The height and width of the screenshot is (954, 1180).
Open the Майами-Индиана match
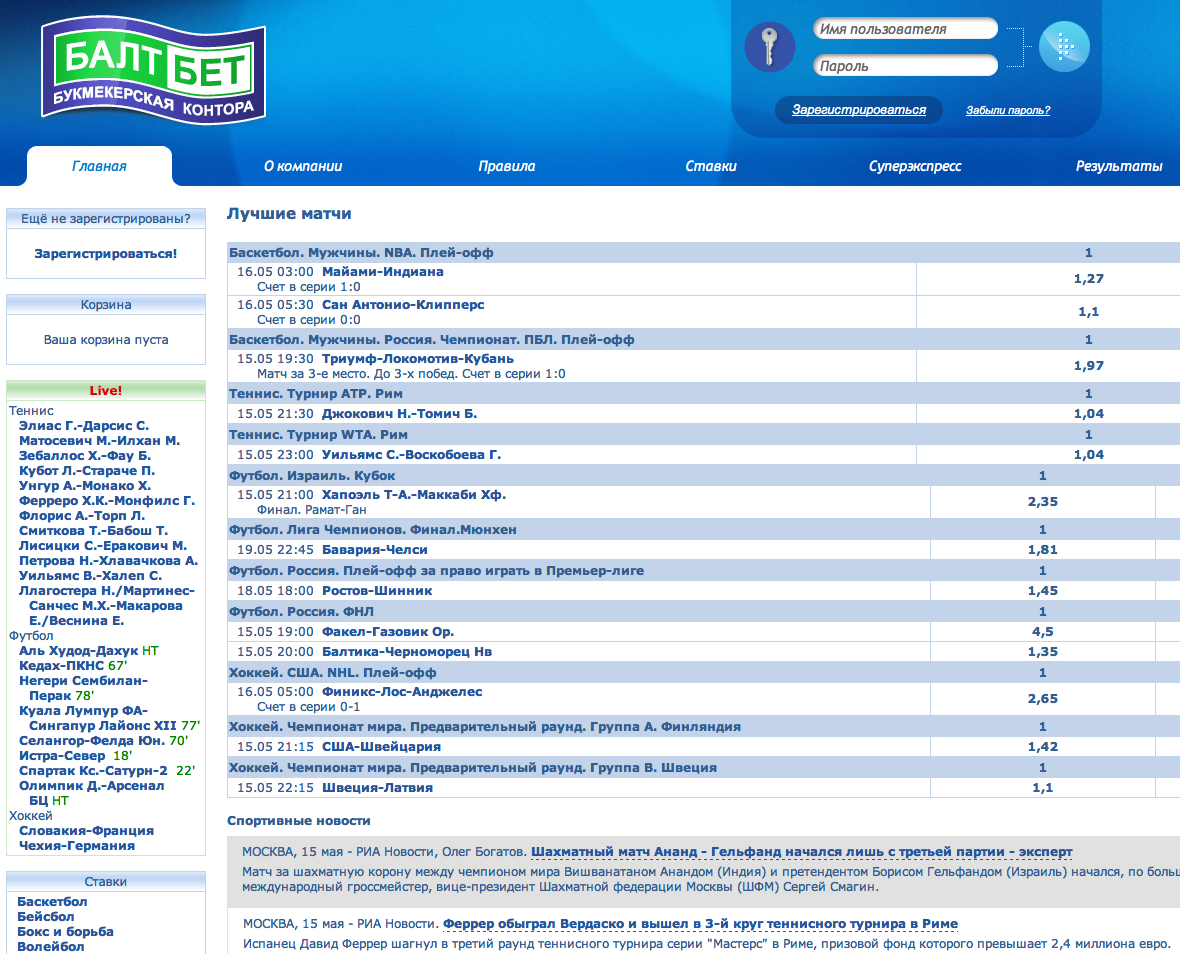[x=383, y=272]
